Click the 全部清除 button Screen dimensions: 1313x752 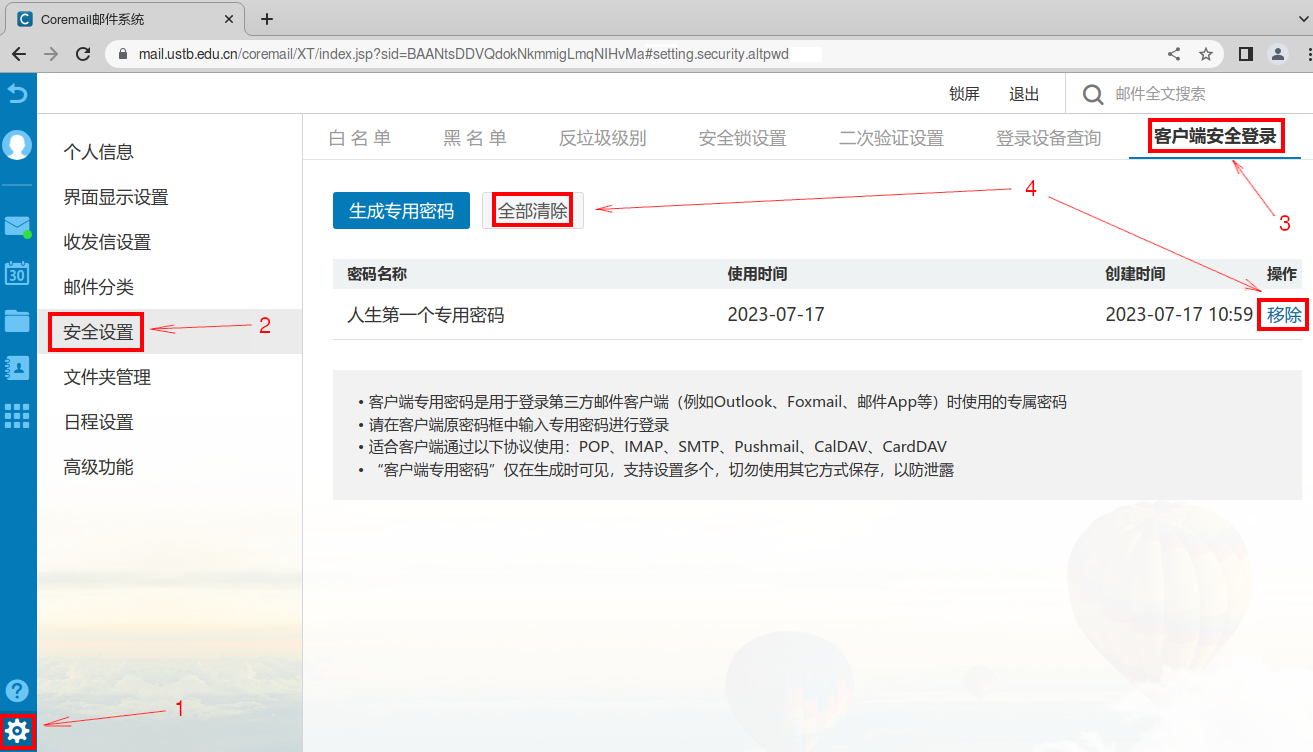tap(533, 211)
